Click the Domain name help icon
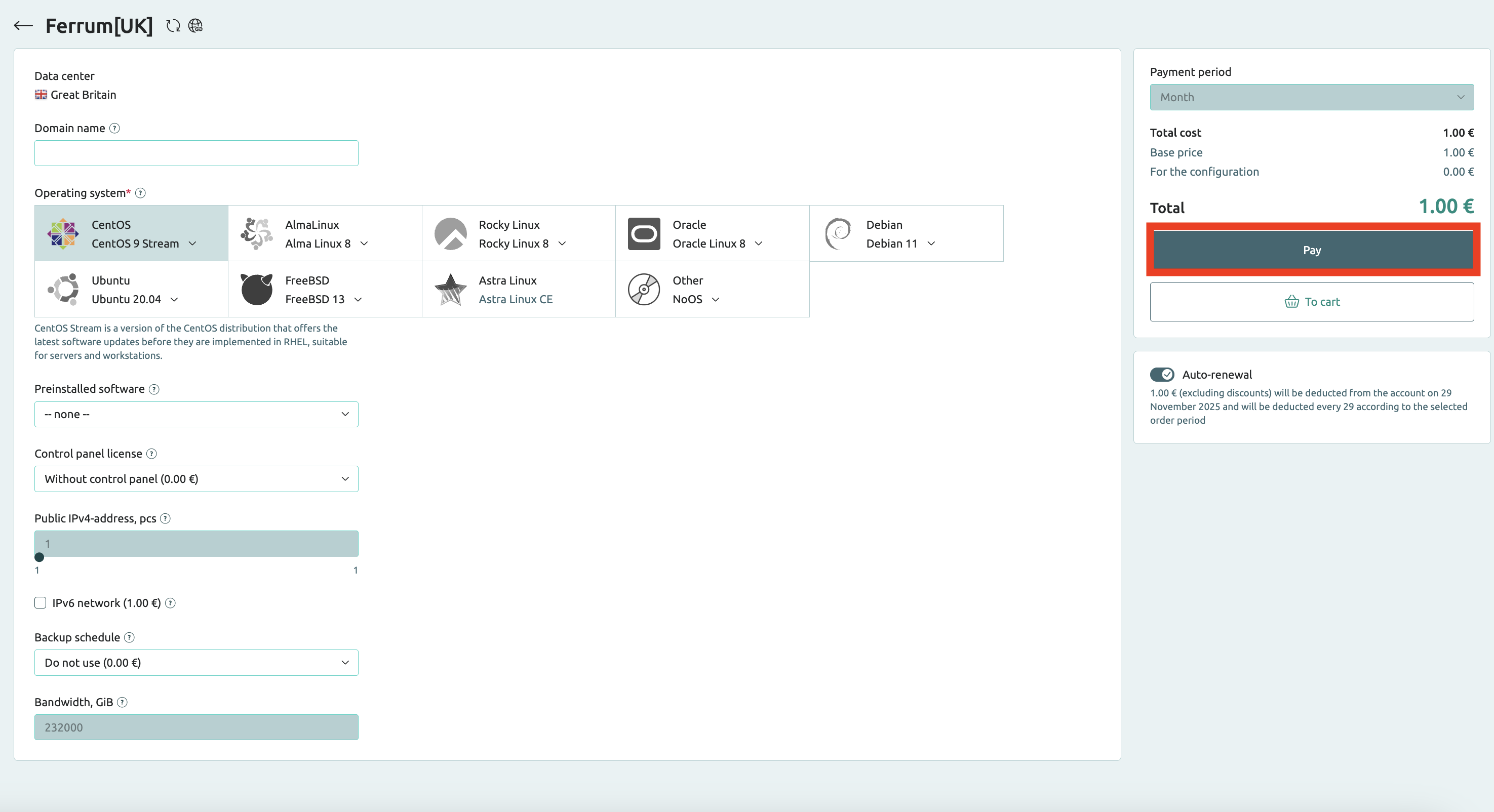The height and width of the screenshot is (812, 1494). (x=115, y=128)
